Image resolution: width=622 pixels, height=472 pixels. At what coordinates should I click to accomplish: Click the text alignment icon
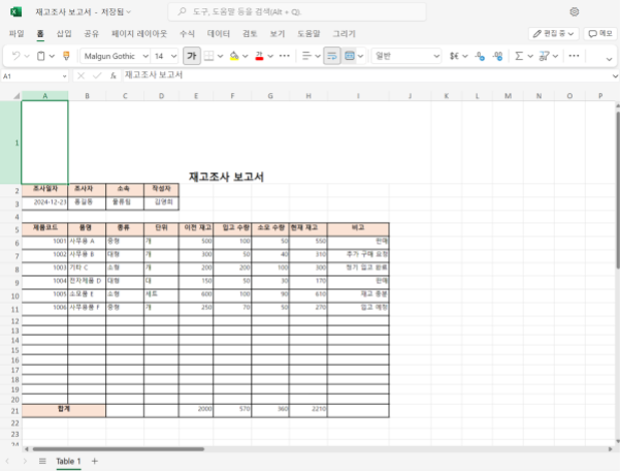pyautogui.click(x=306, y=56)
